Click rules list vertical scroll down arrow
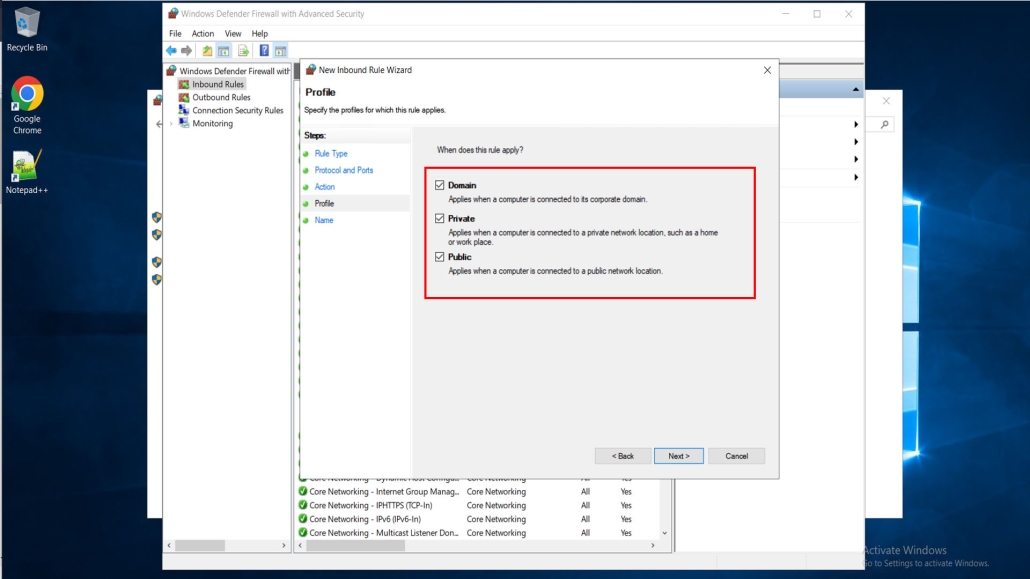Viewport: 1030px width, 579px height. pyautogui.click(x=665, y=533)
